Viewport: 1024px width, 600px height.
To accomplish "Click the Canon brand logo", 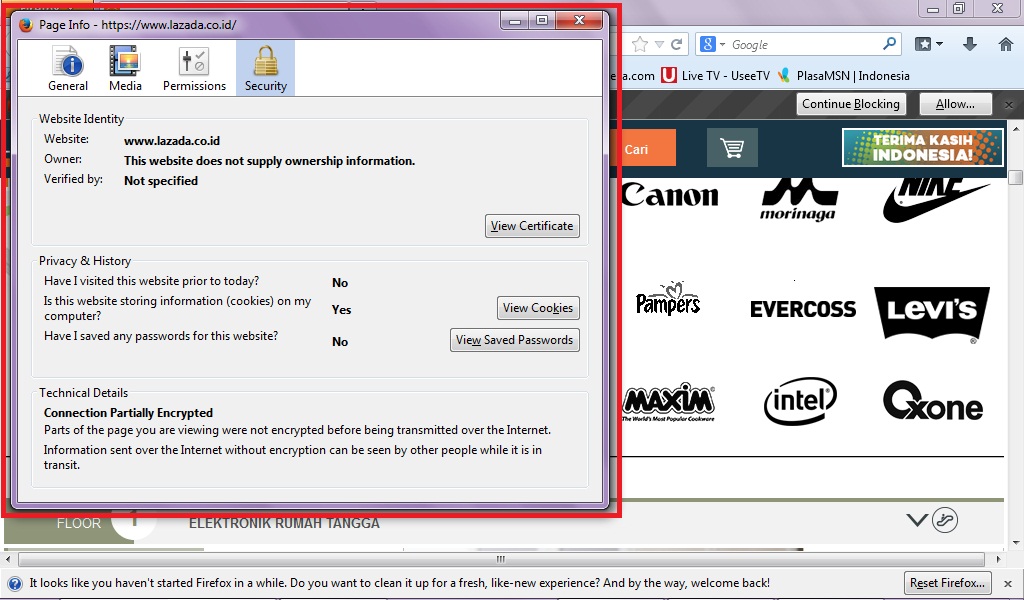I will click(x=670, y=195).
